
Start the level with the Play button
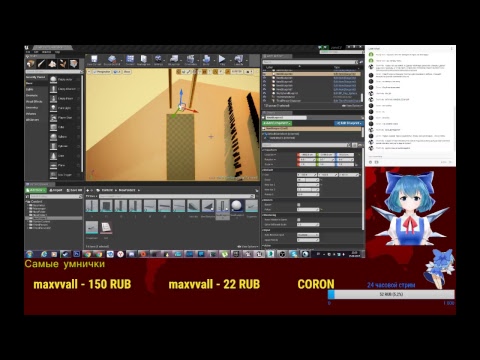click(222, 60)
